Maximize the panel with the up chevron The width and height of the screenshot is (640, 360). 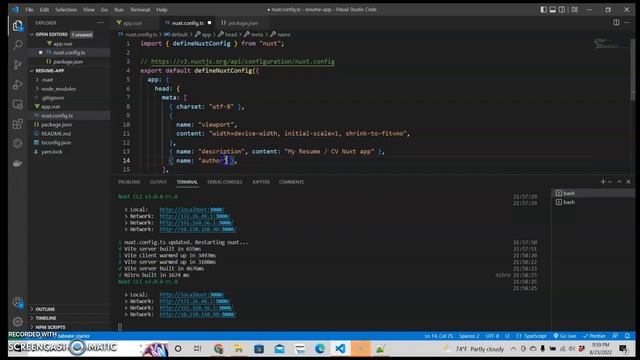[619, 182]
